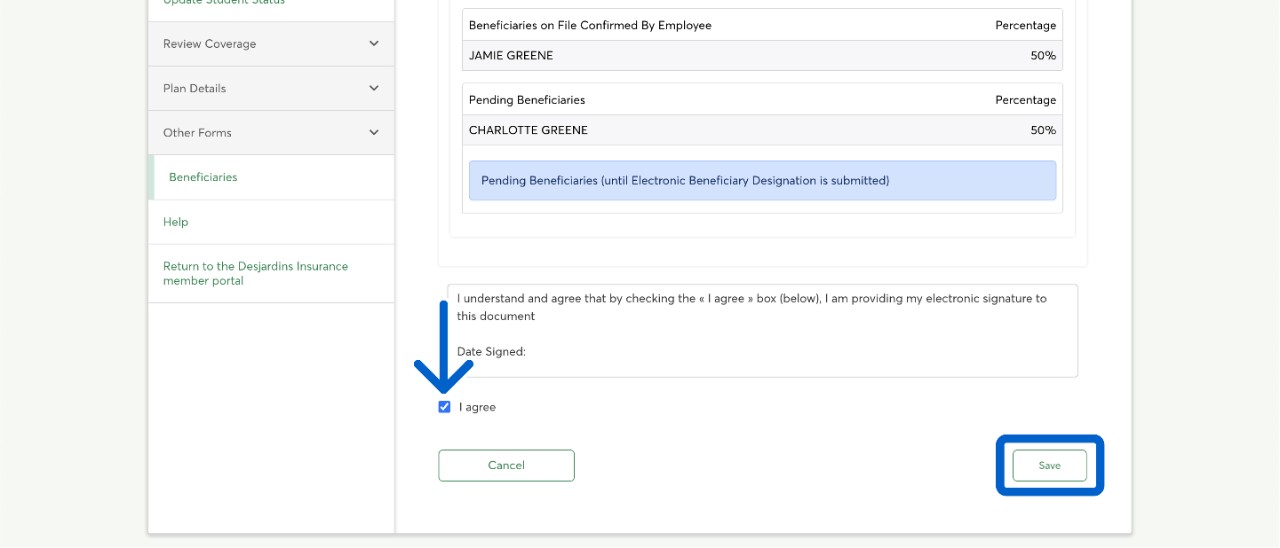This screenshot has width=1280, height=548.
Task: Expand the Other Forms chevron arrow
Action: click(373, 132)
